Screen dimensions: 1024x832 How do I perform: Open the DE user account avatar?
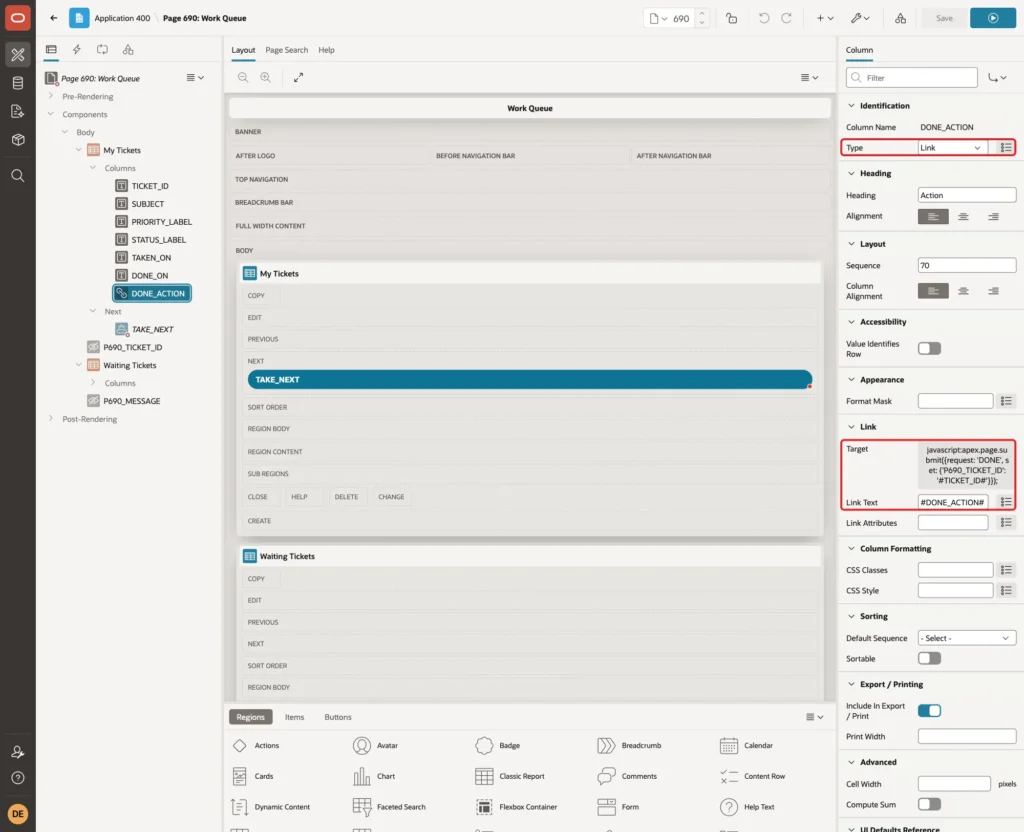click(18, 814)
